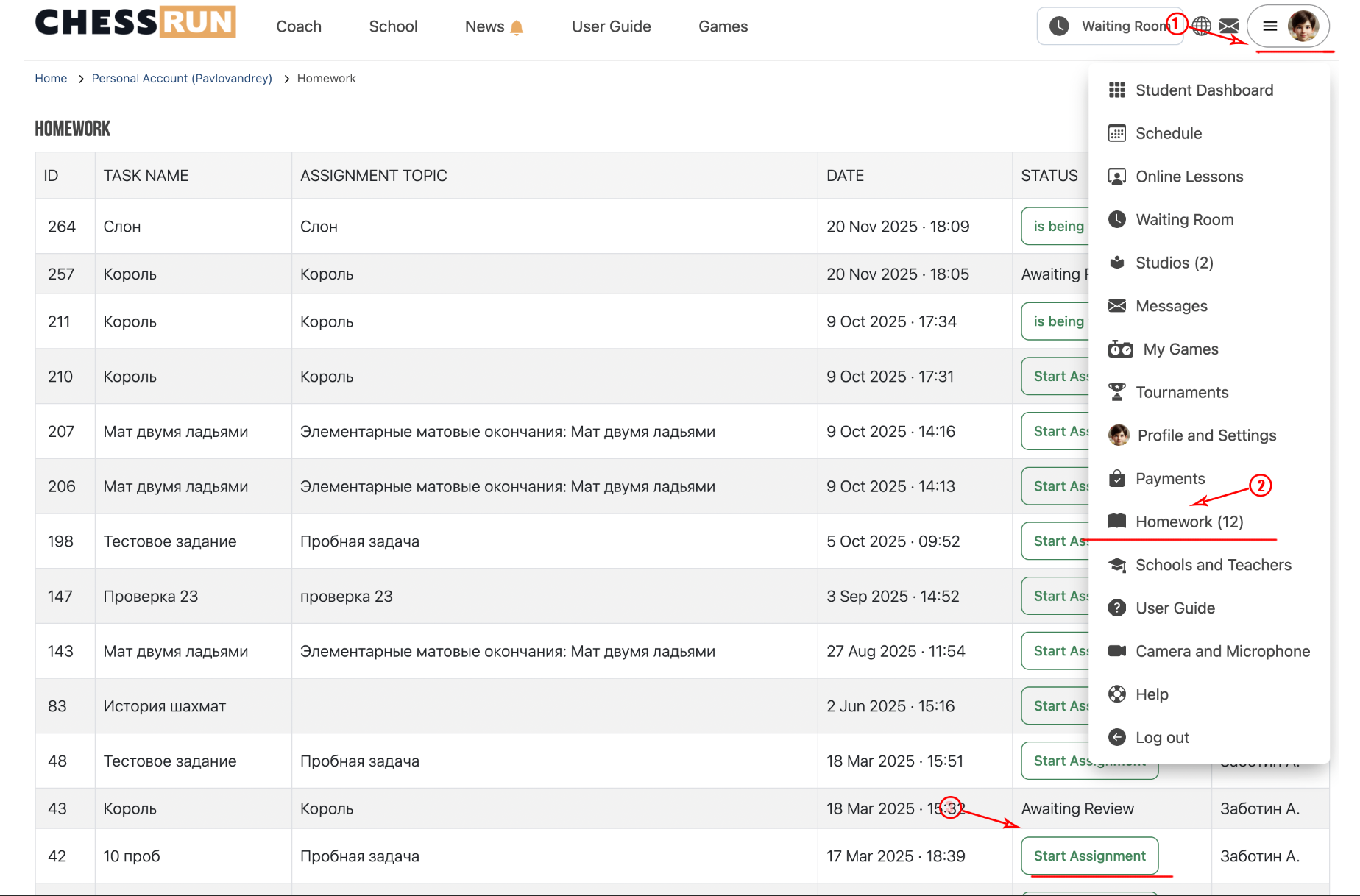The image size is (1360, 896).
Task: Click Start Assignment for task 42
Action: tap(1089, 856)
